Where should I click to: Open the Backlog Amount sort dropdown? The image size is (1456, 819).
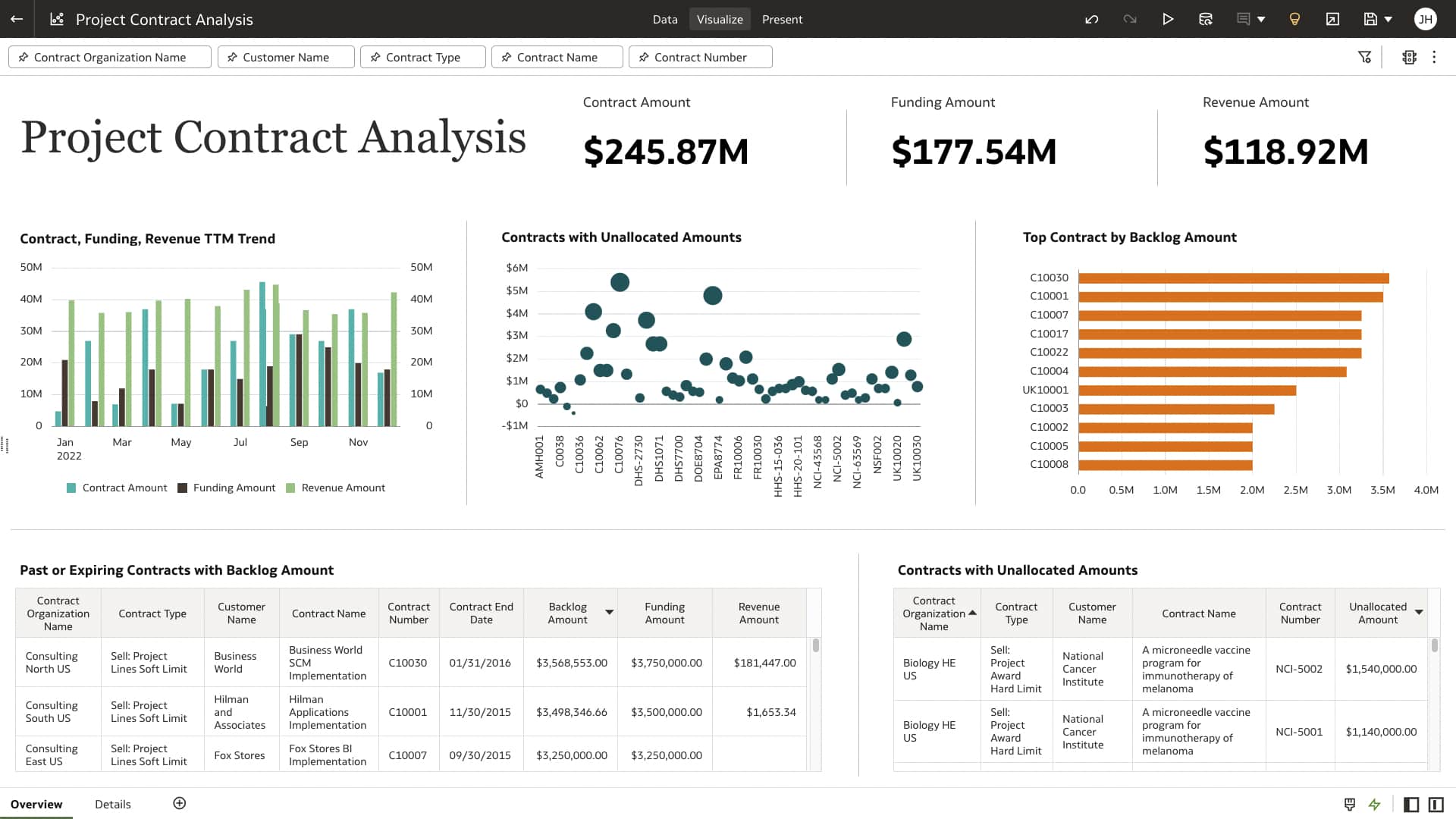coord(609,613)
